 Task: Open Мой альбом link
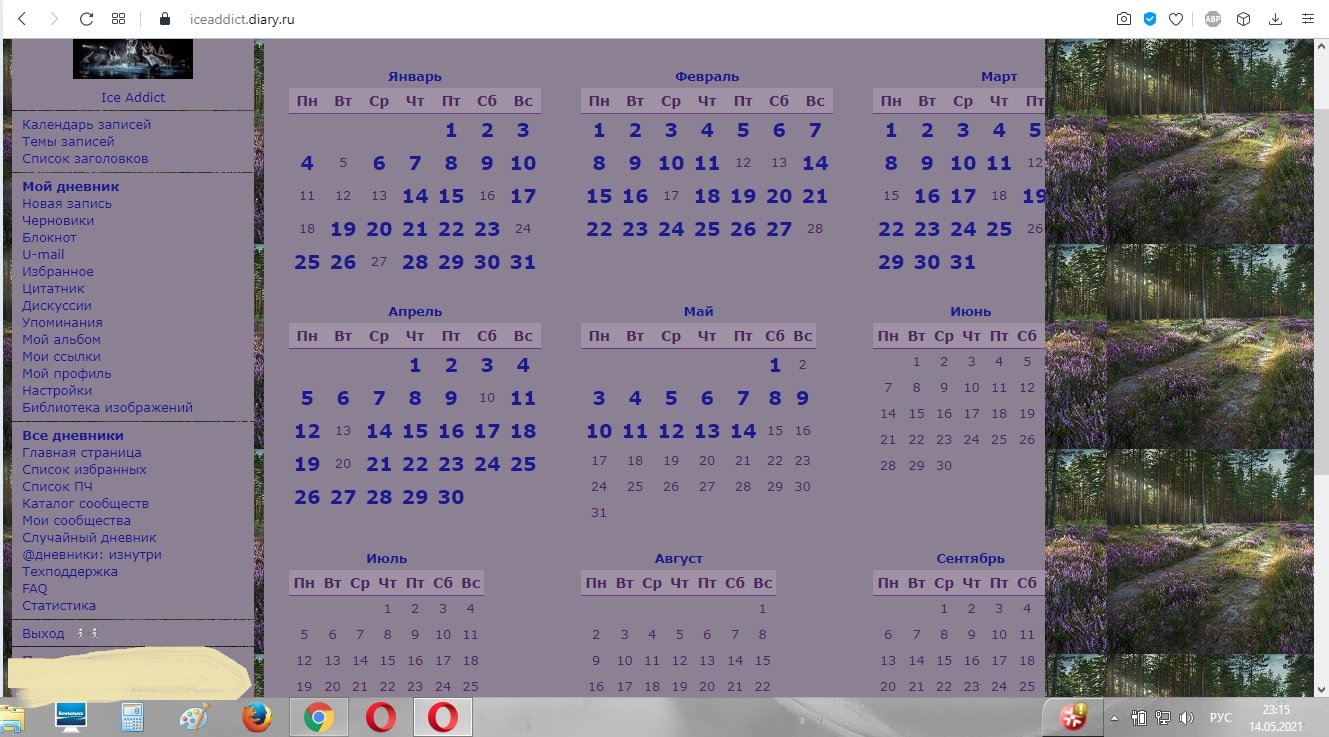pyautogui.click(x=61, y=339)
